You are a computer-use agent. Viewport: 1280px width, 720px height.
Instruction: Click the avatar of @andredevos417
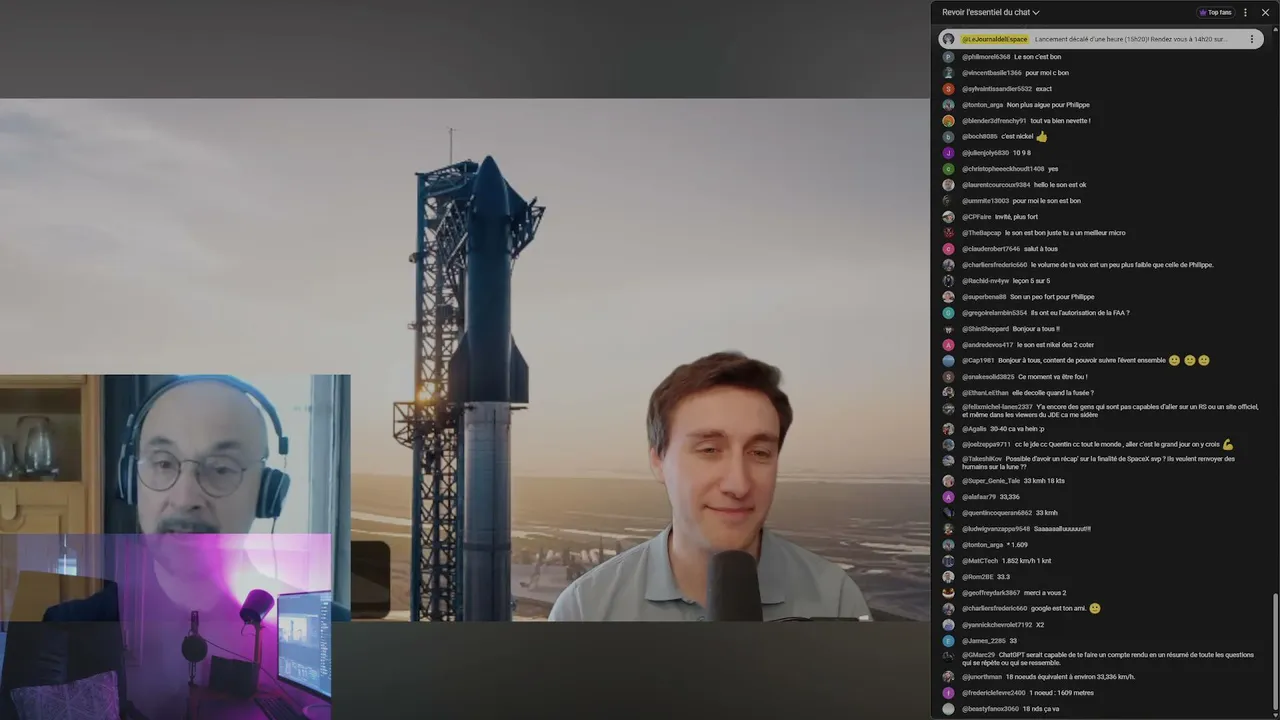[x=948, y=345]
